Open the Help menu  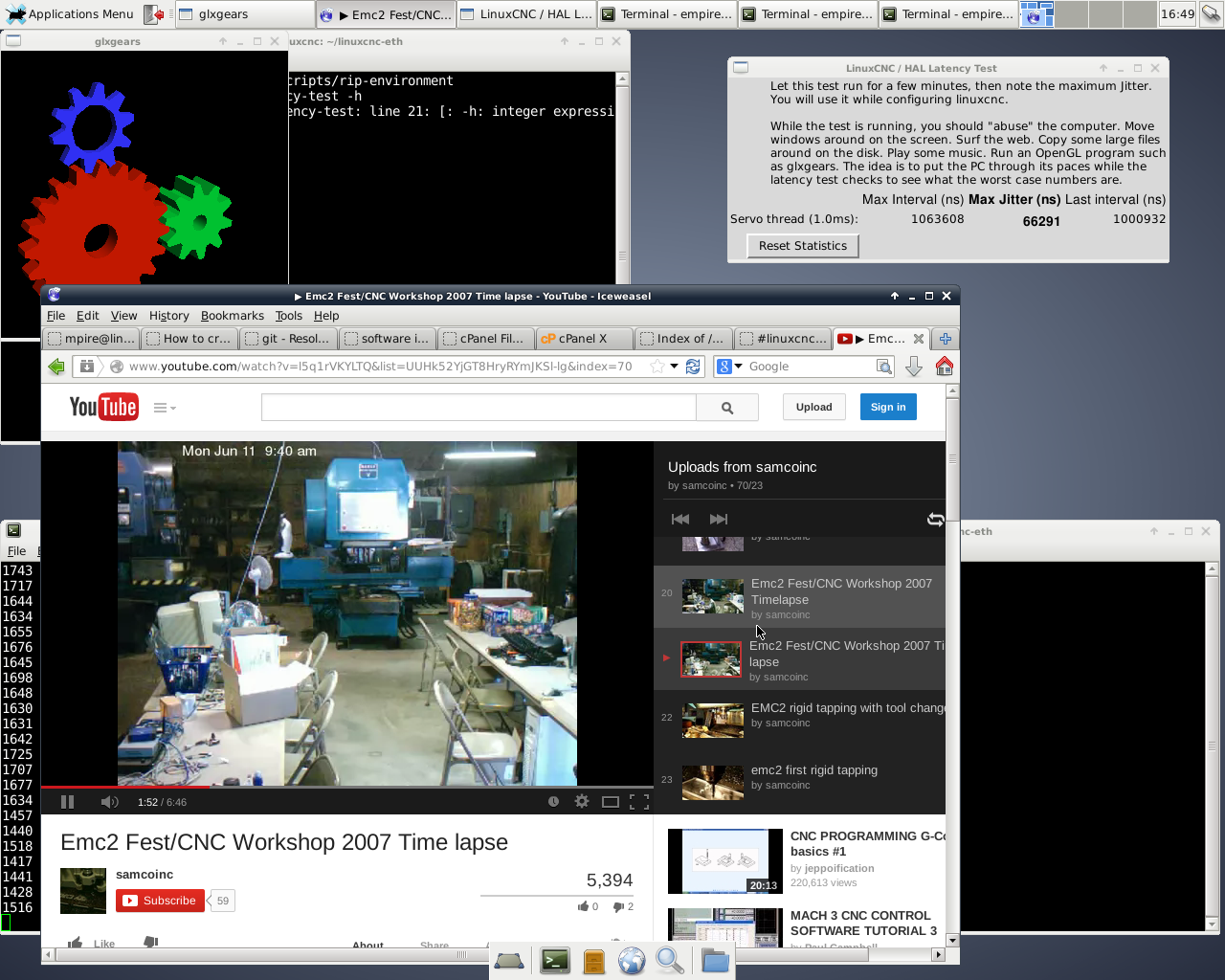pos(326,316)
